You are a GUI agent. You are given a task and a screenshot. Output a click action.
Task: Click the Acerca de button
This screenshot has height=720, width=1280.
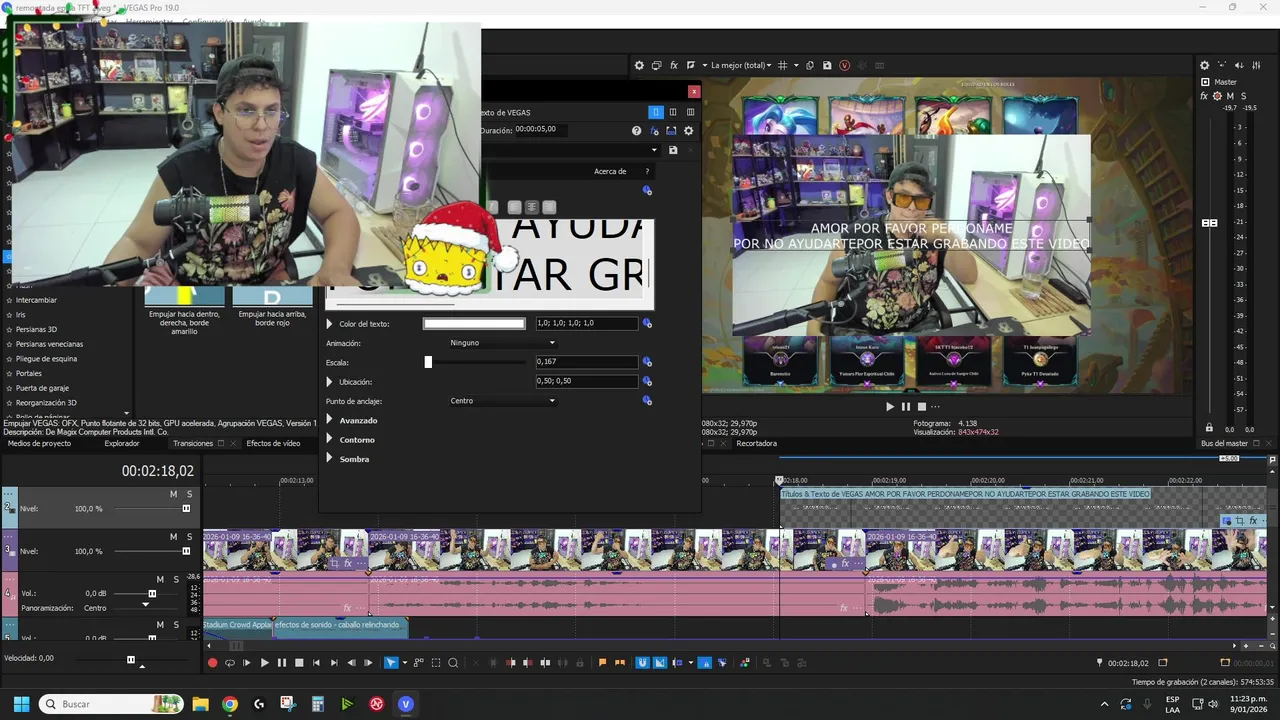[x=610, y=171]
